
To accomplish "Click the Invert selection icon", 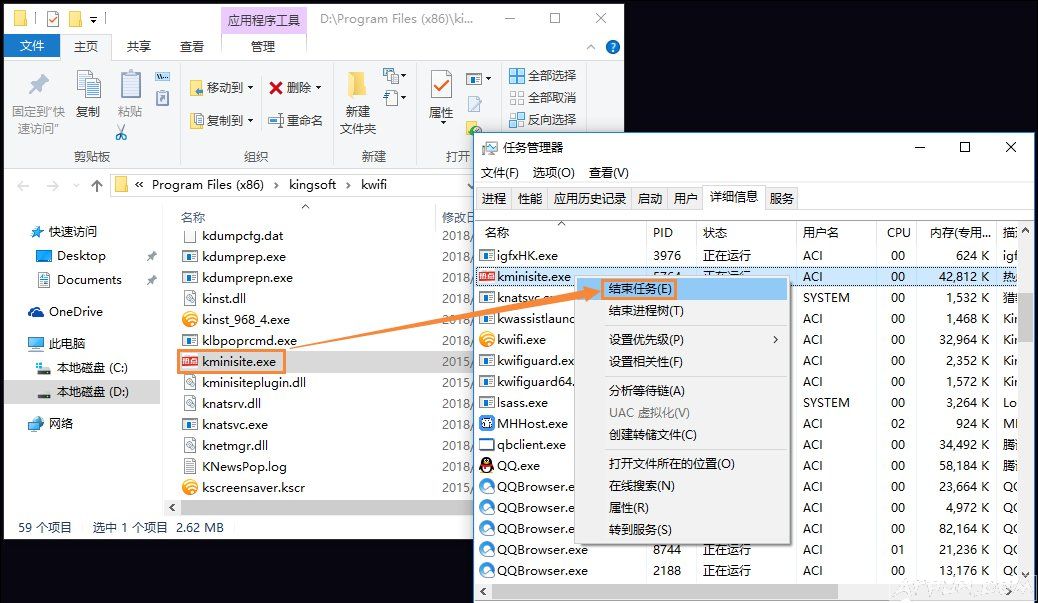I will point(516,120).
